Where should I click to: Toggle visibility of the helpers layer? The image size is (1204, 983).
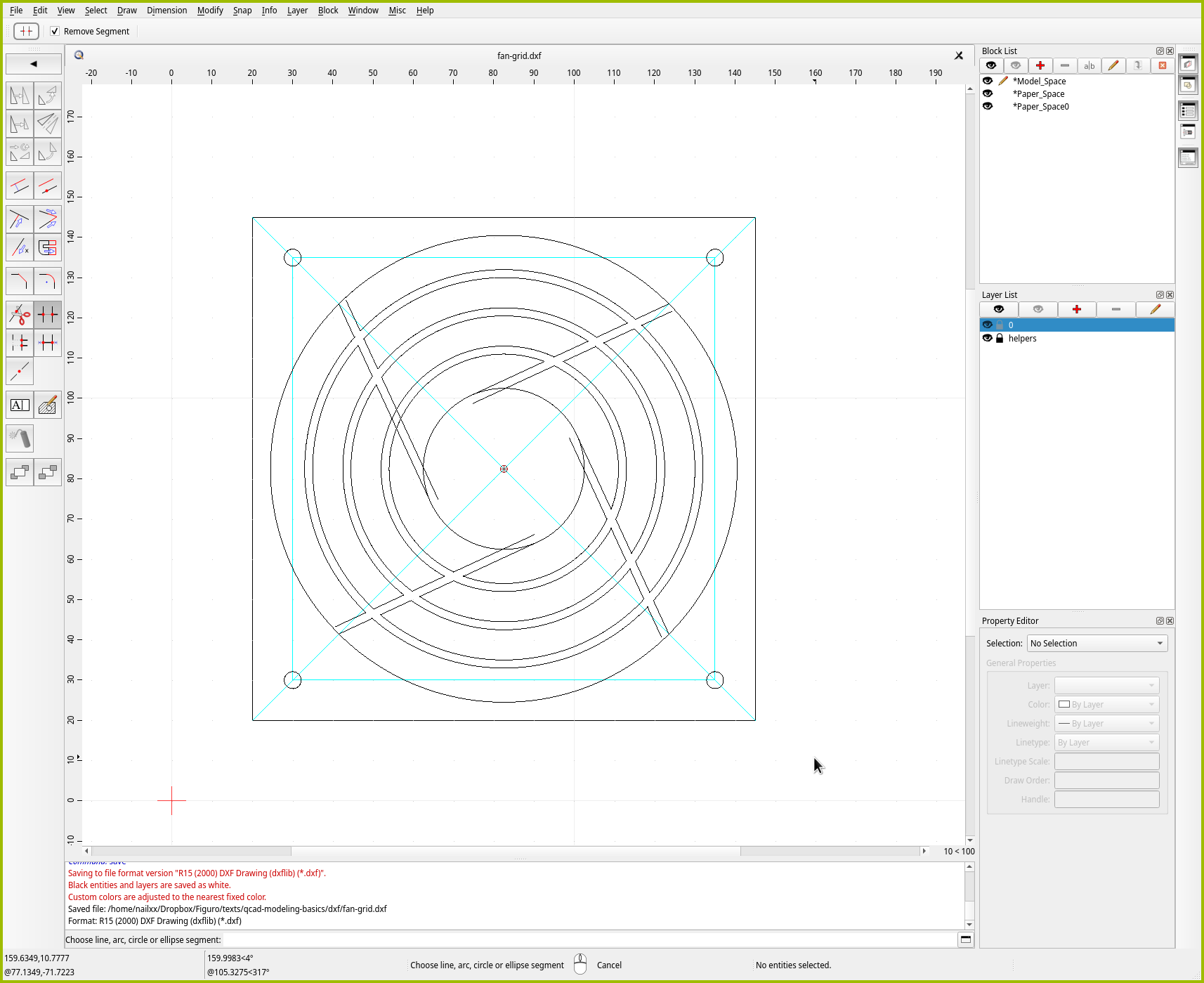988,339
